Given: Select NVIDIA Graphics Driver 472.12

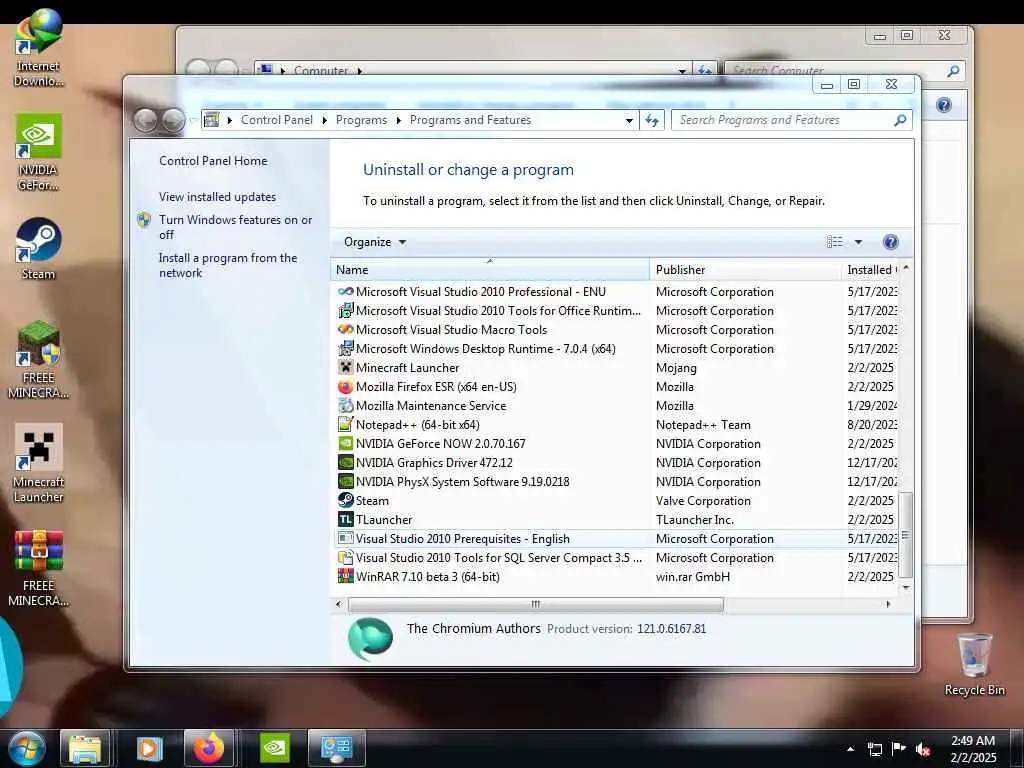Looking at the screenshot, I should 617,463.
